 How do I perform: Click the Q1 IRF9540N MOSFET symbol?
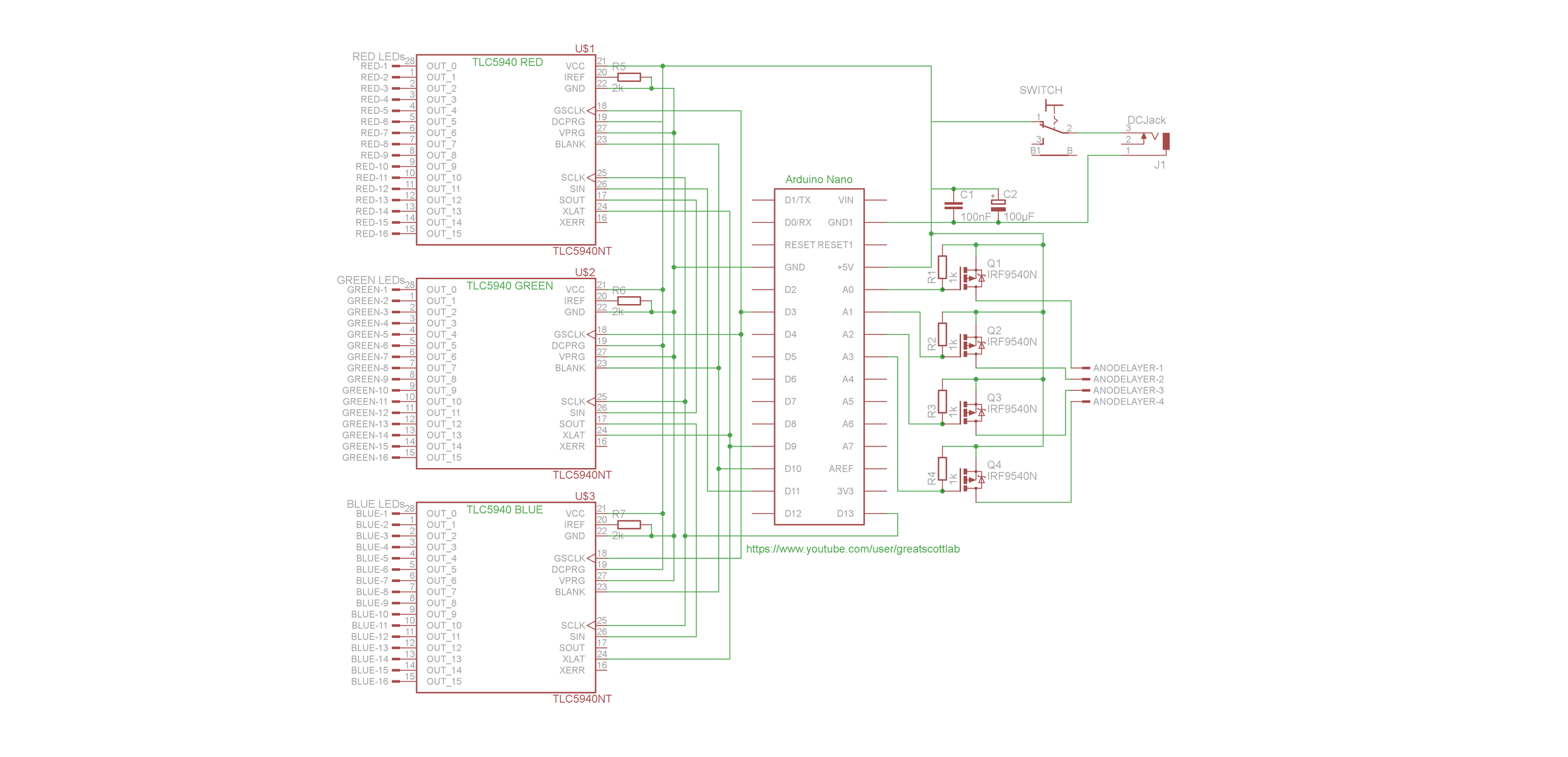tap(972, 277)
